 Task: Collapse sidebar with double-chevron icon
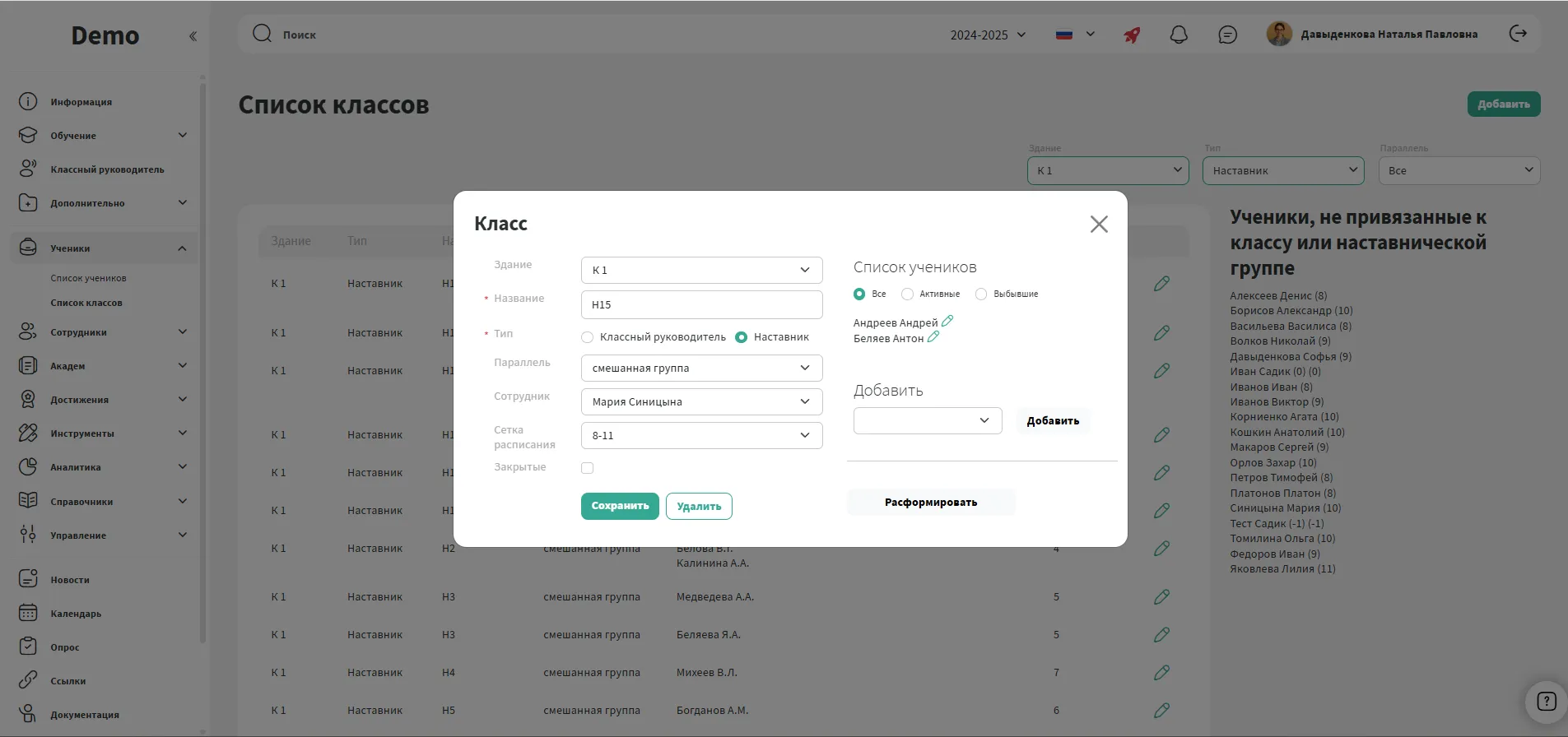[x=193, y=36]
